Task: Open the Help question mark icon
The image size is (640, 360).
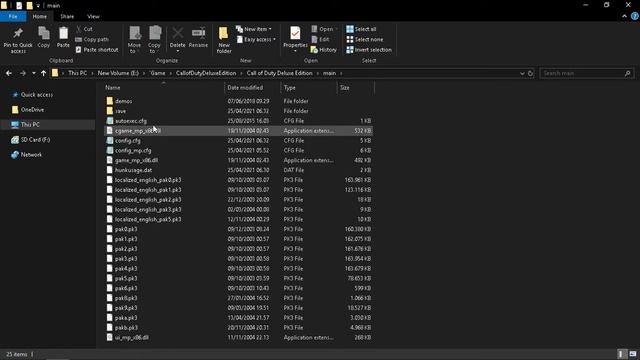Action: [635, 16]
